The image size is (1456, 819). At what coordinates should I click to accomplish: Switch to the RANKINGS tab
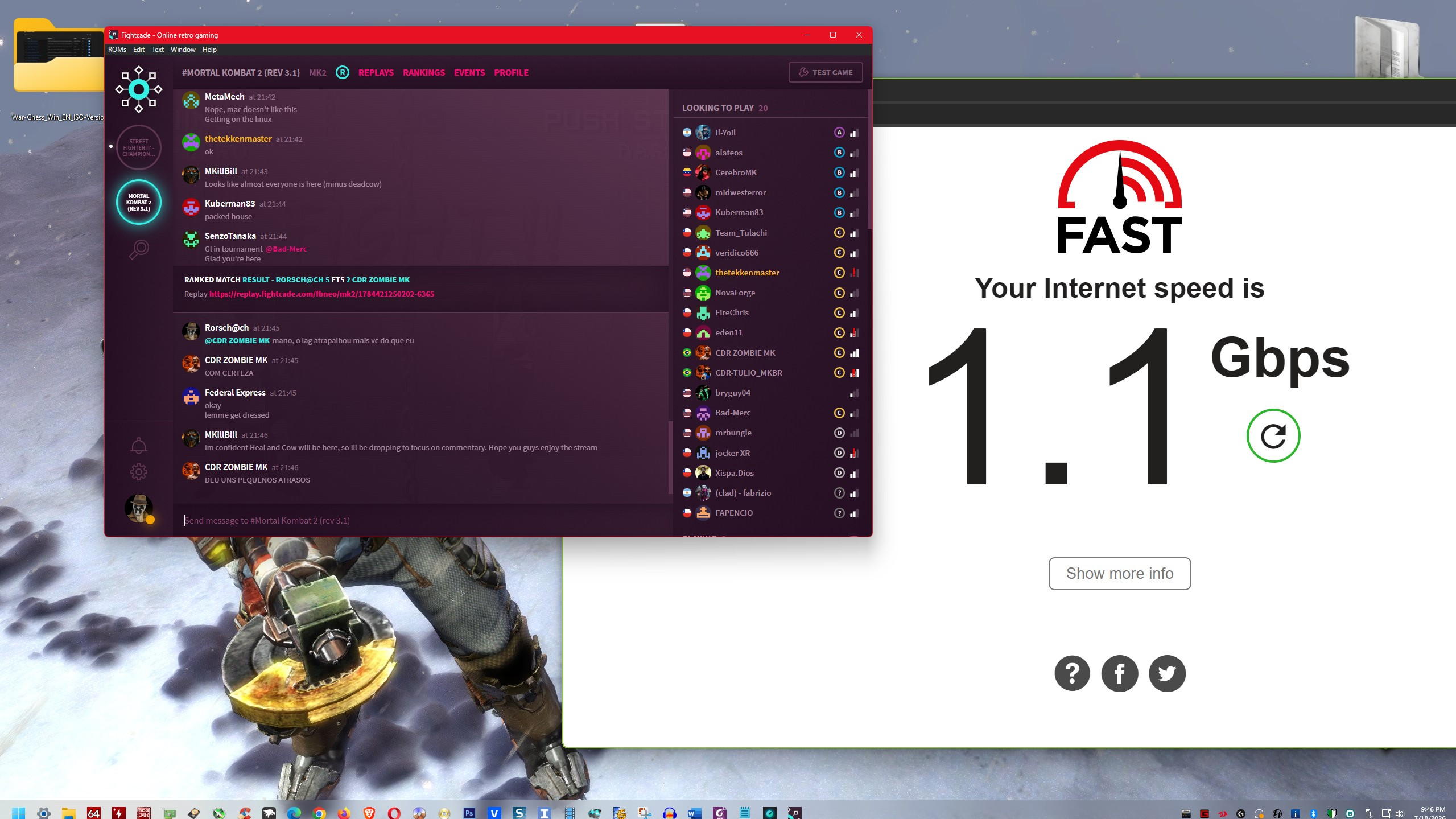point(424,72)
